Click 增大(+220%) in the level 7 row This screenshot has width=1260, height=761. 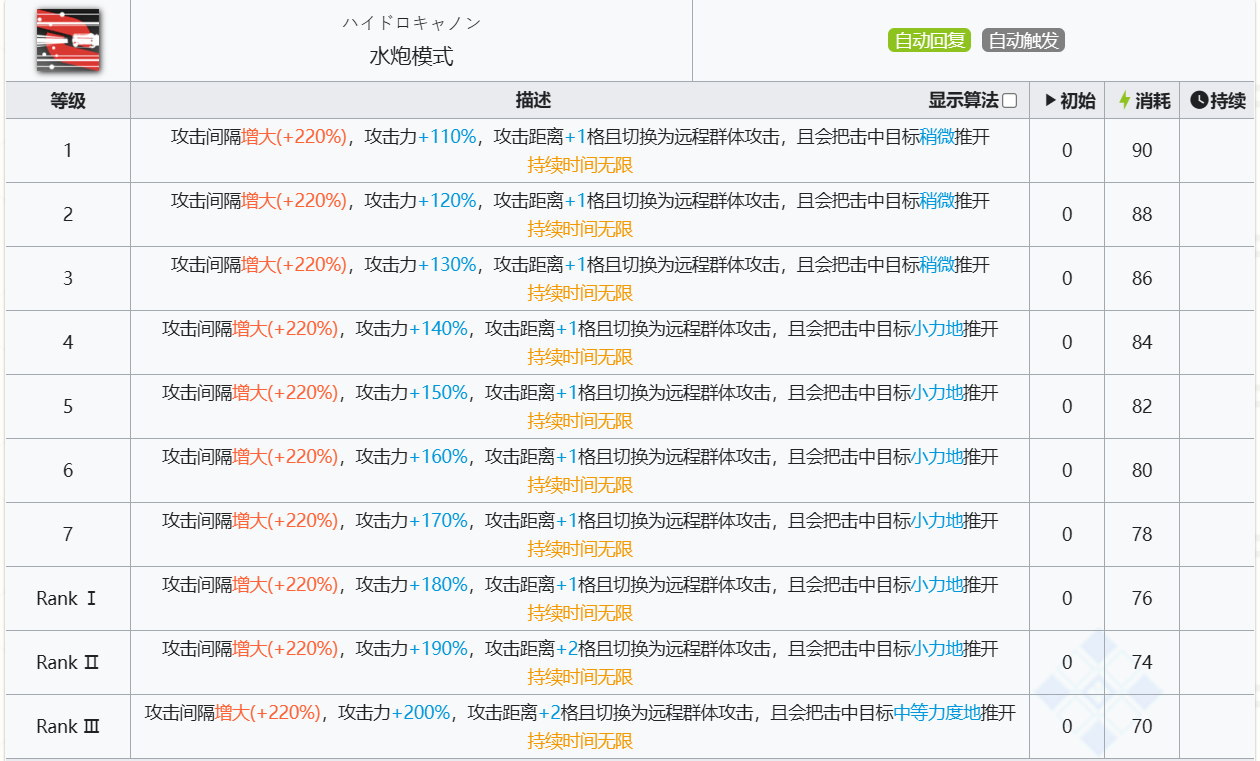point(285,521)
